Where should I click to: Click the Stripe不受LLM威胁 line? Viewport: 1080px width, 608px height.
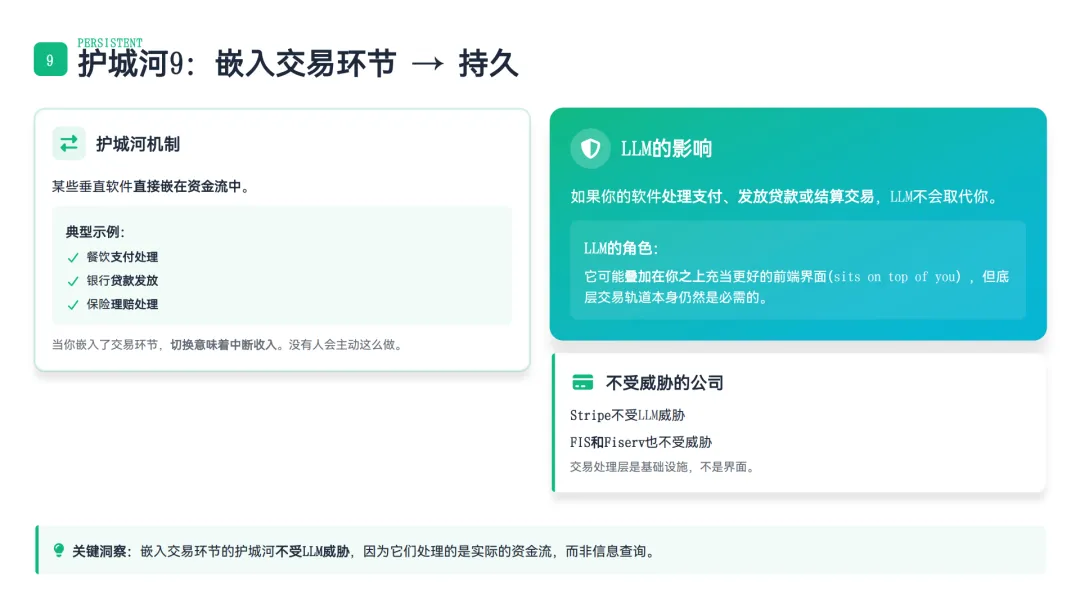(x=627, y=415)
